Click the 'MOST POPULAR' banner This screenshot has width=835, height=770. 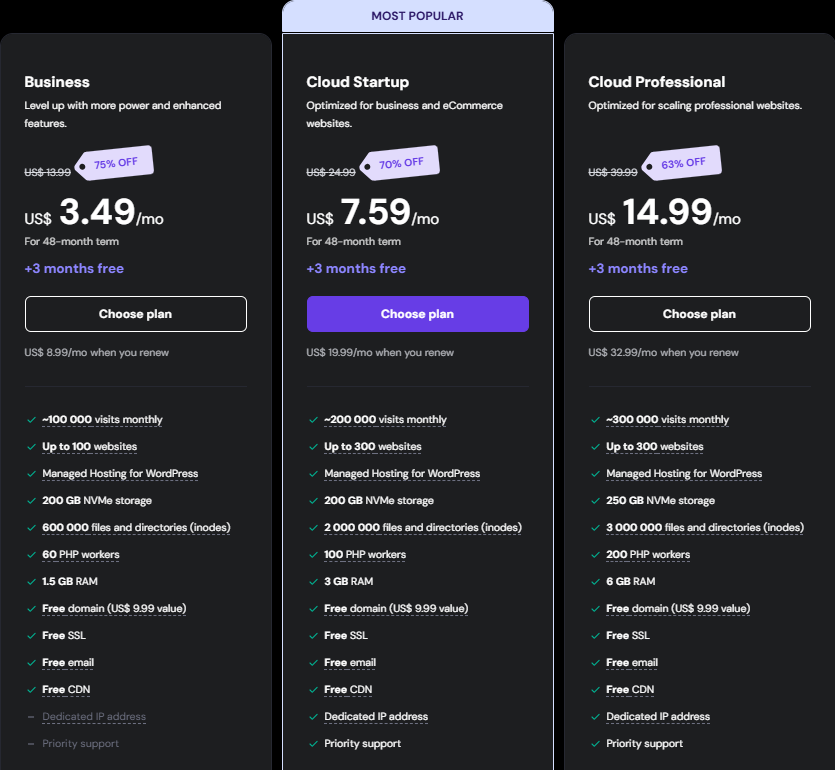tap(417, 16)
